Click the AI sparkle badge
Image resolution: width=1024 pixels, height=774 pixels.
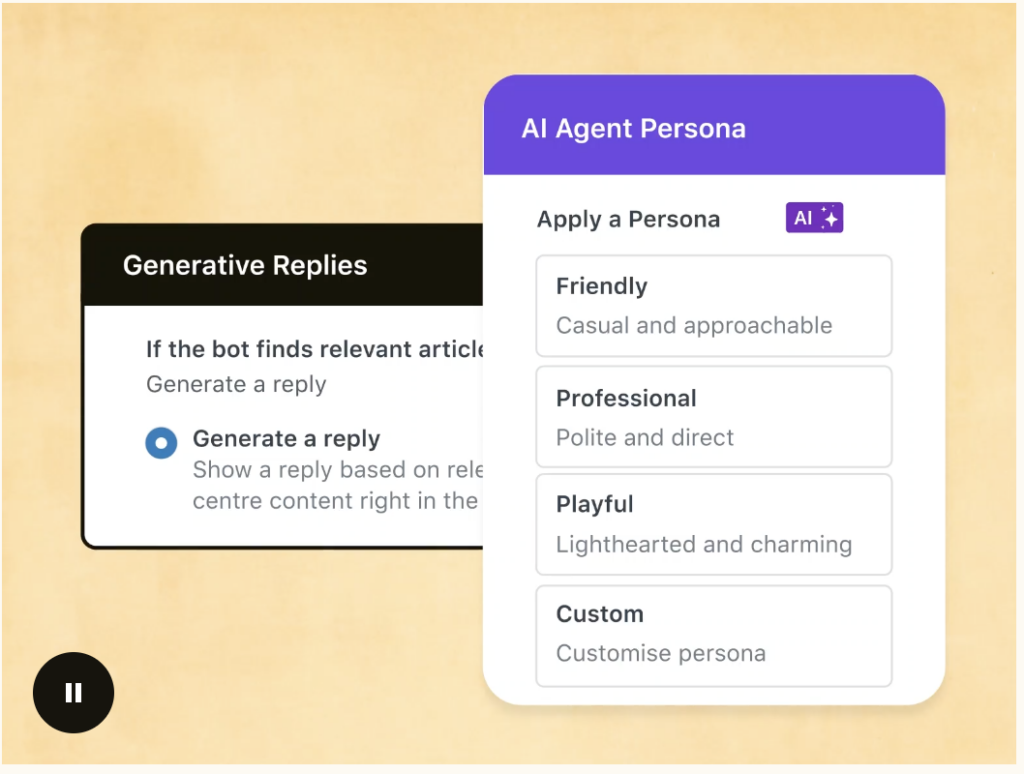click(x=814, y=218)
